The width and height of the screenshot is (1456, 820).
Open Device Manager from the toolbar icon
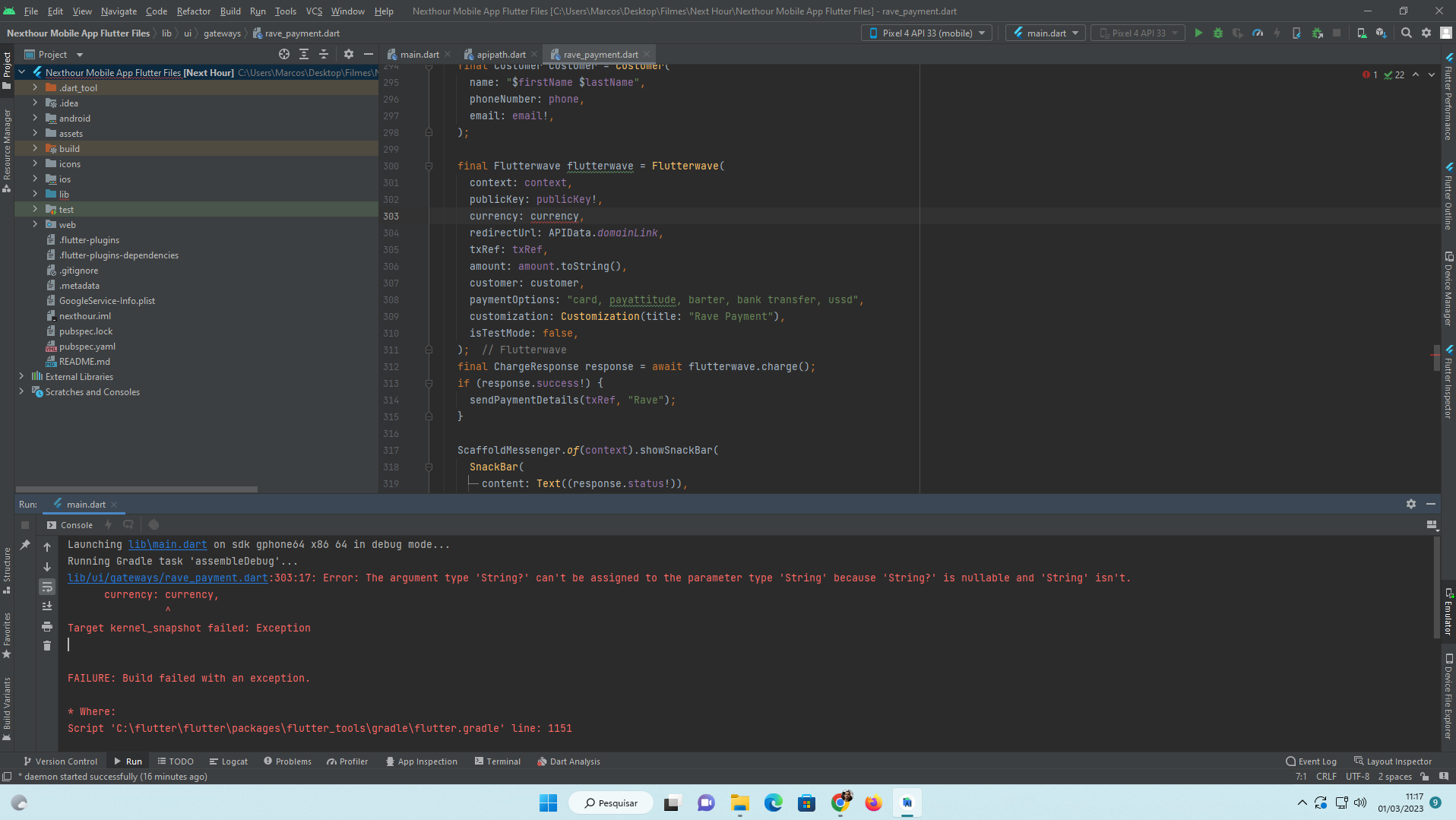(x=1362, y=33)
